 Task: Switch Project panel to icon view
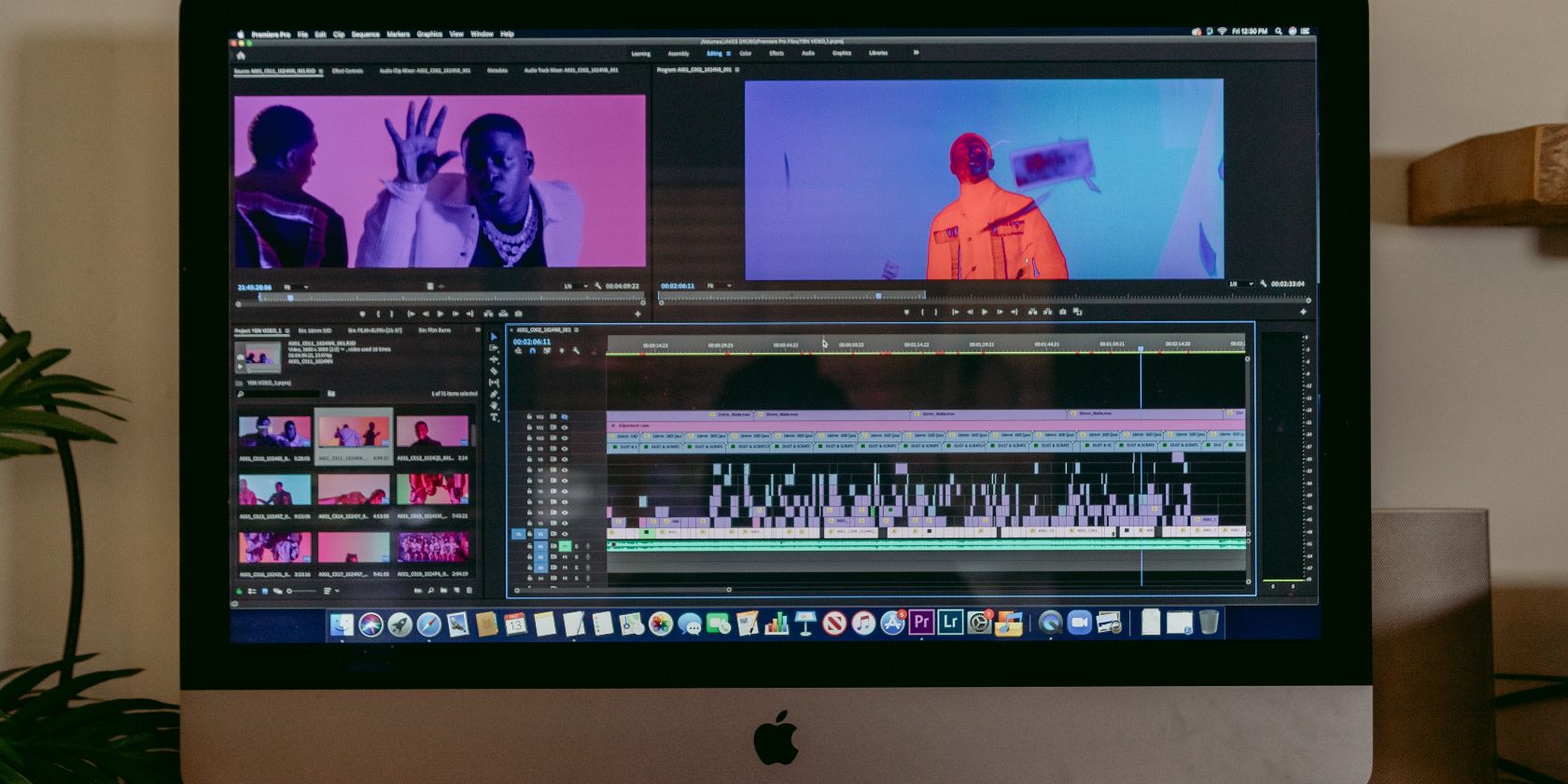click(265, 591)
